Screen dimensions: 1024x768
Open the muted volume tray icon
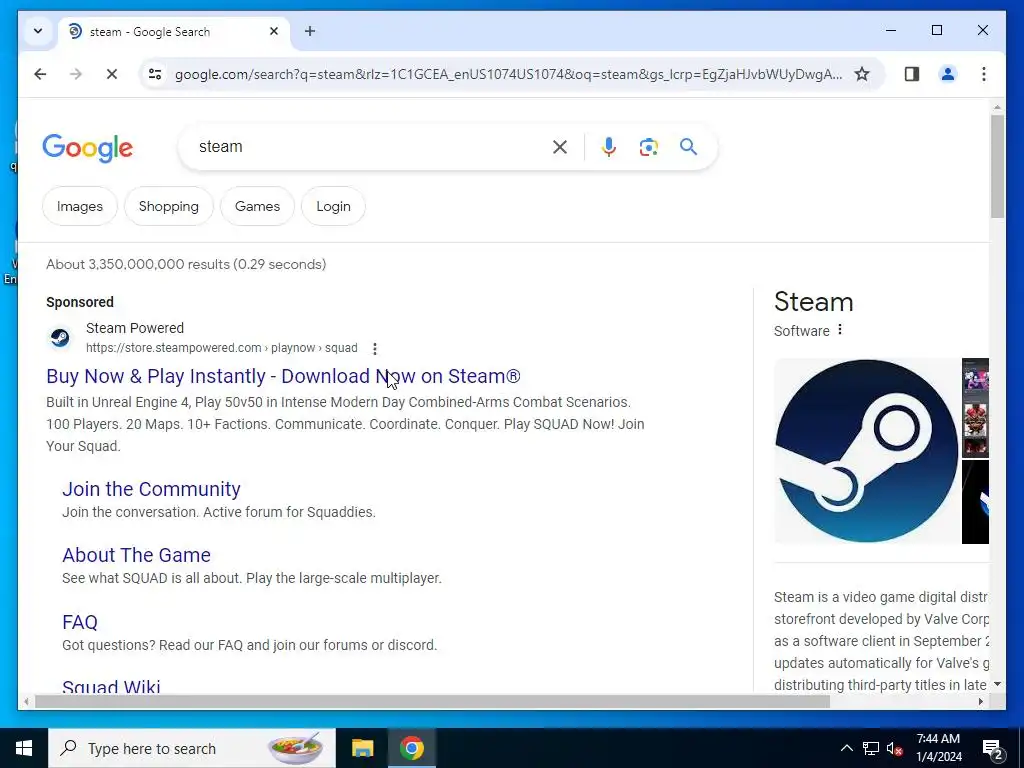(x=894, y=748)
